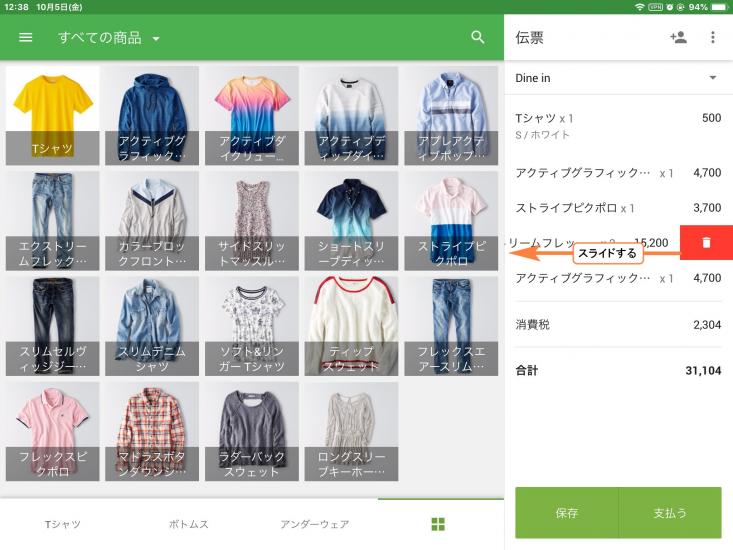Tap the 伝票 ticket header title

pyautogui.click(x=529, y=37)
